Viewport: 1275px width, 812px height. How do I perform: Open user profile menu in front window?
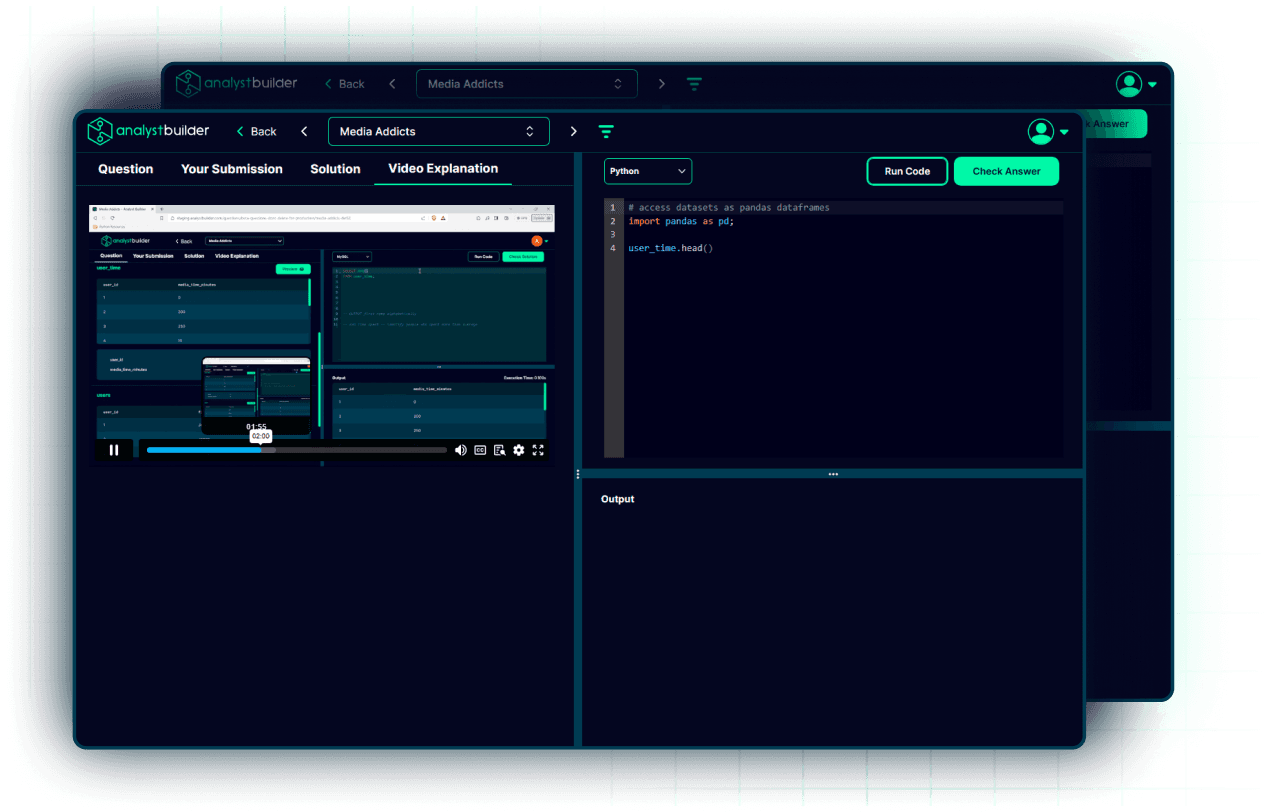(1048, 131)
